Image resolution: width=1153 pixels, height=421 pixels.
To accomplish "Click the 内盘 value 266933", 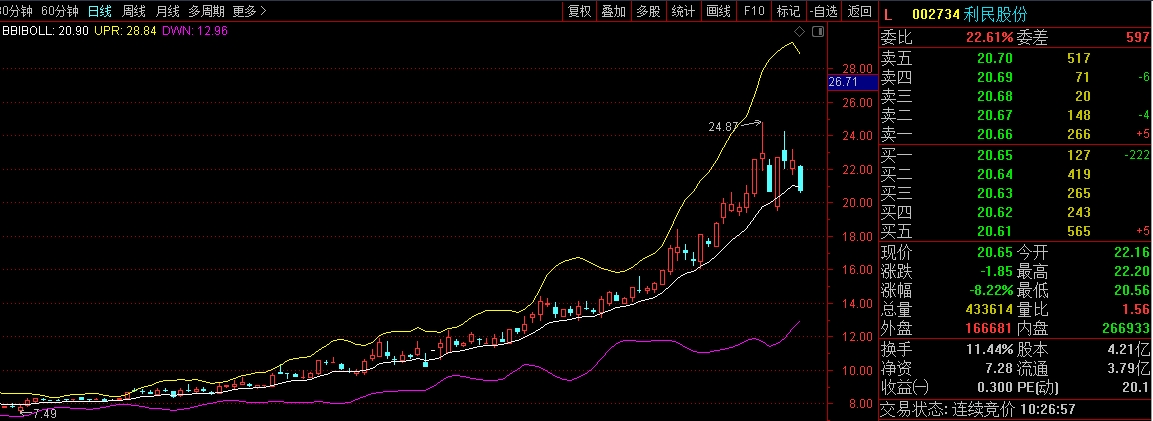I will (x=1127, y=328).
